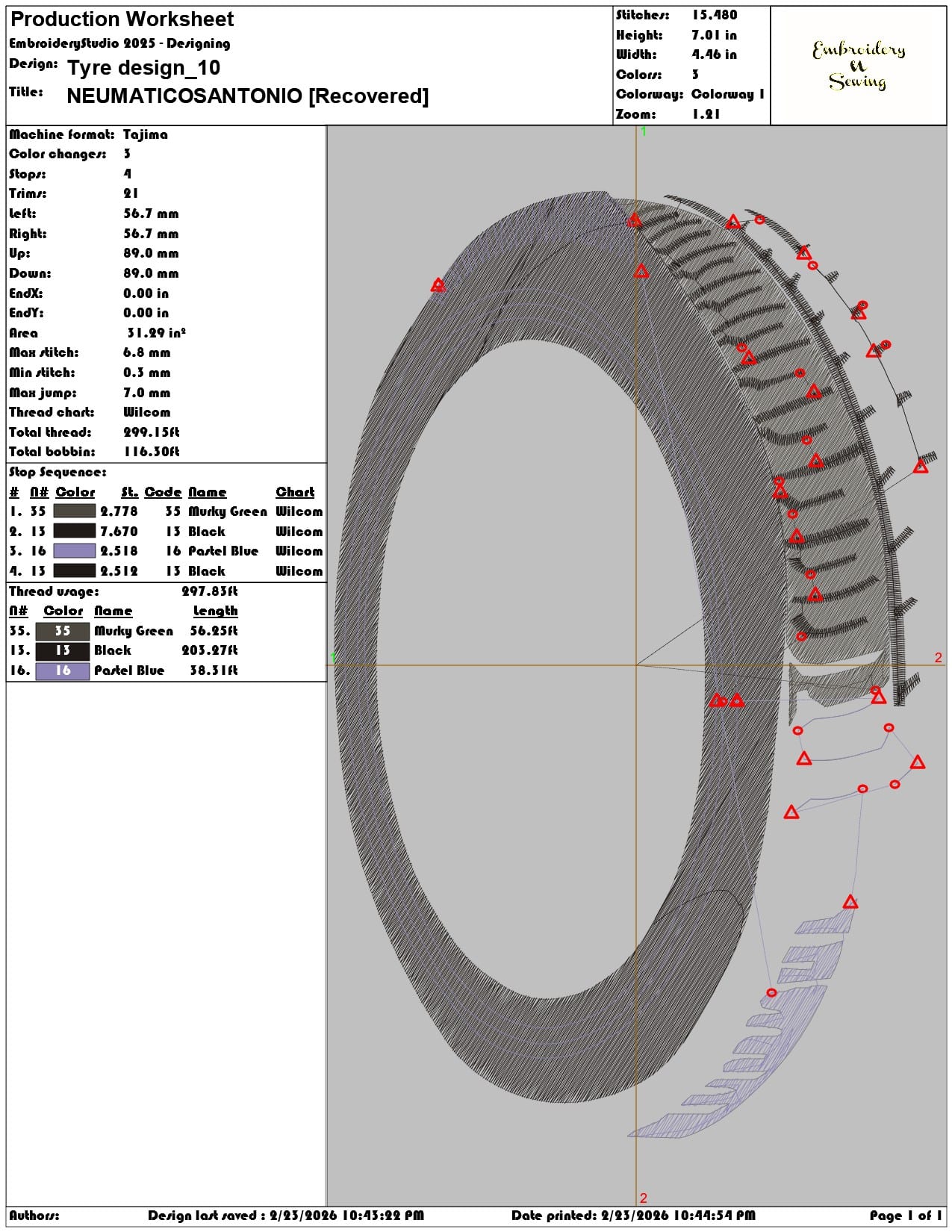Click the design name 'Tyre design_10'
The height and width of the screenshot is (1232, 952).
click(144, 68)
